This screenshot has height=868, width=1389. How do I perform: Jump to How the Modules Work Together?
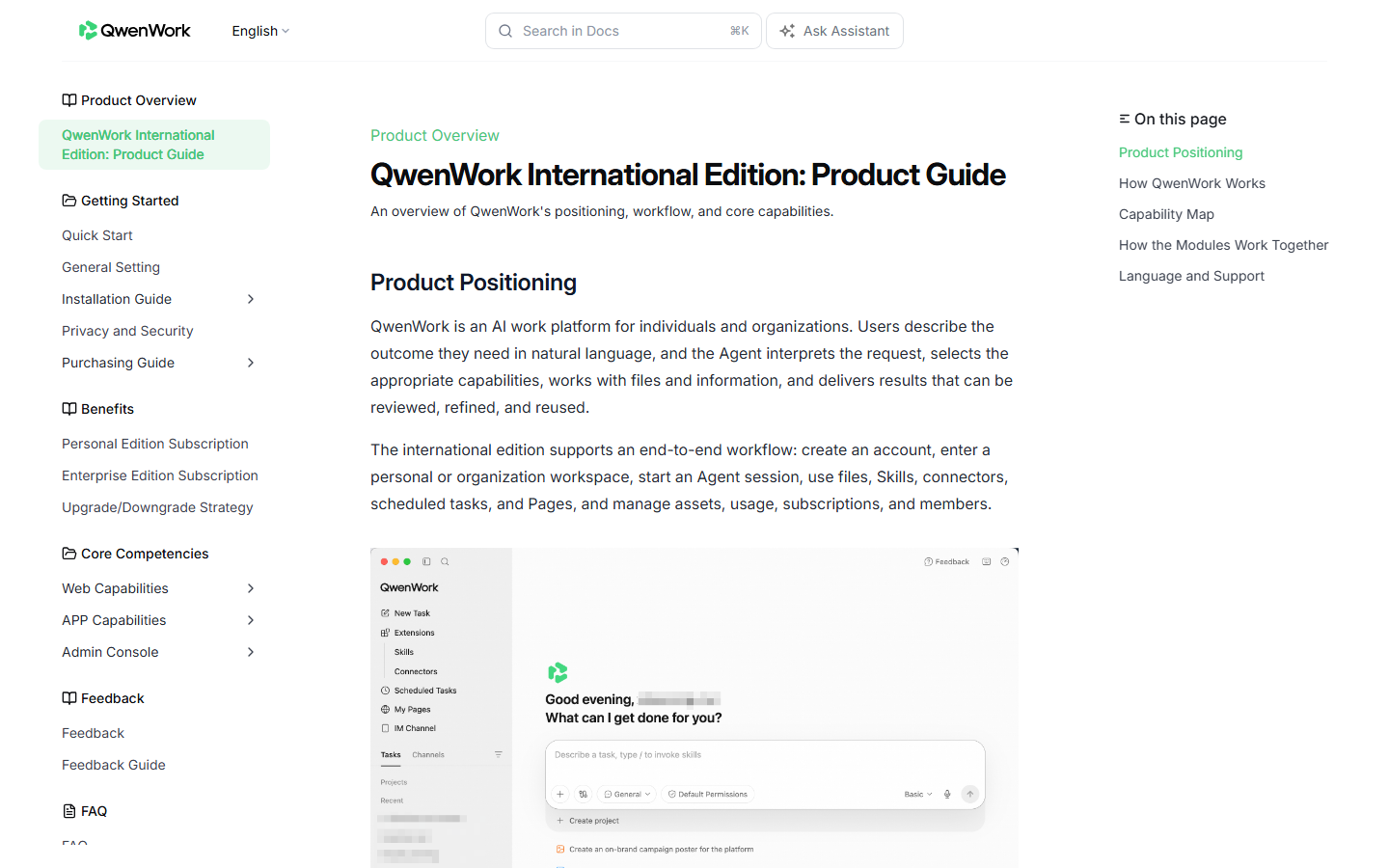[1223, 245]
